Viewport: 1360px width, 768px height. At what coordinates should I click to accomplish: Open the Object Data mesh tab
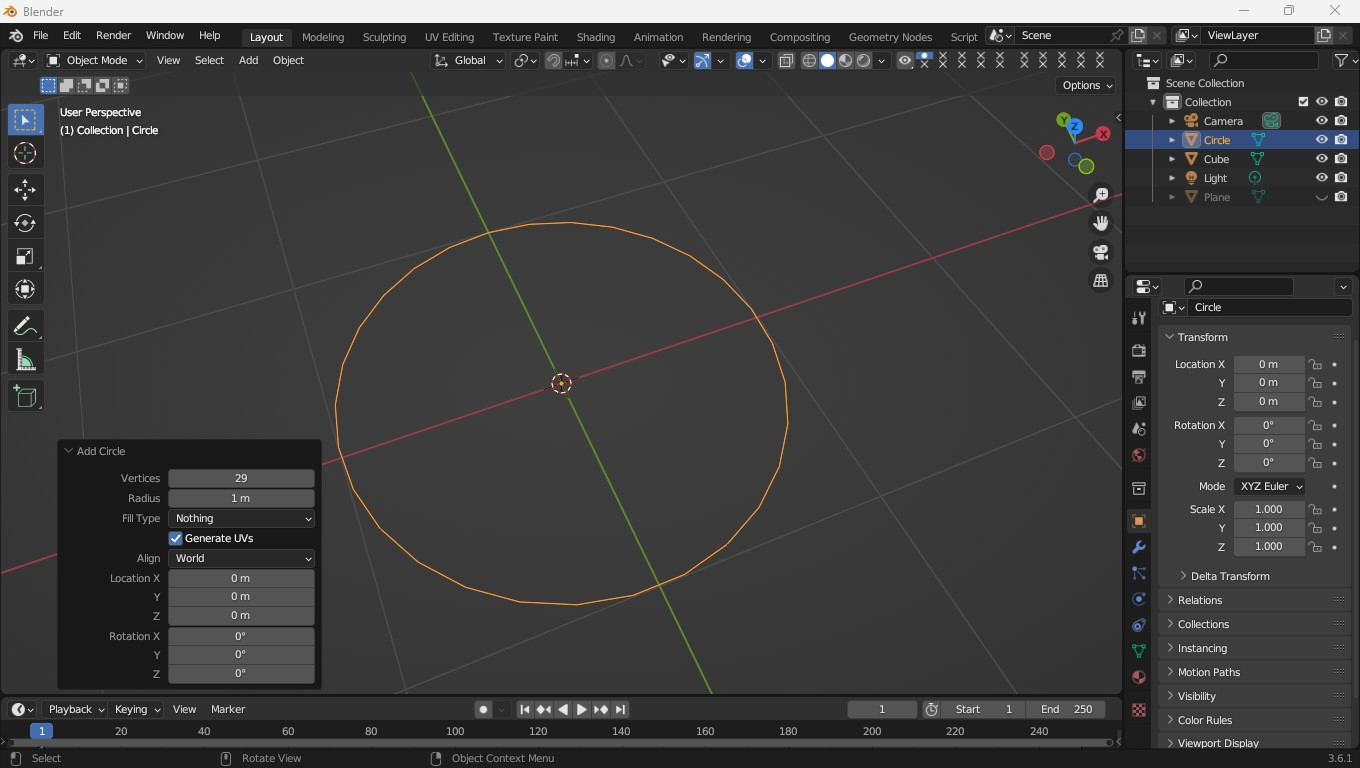(1138, 651)
